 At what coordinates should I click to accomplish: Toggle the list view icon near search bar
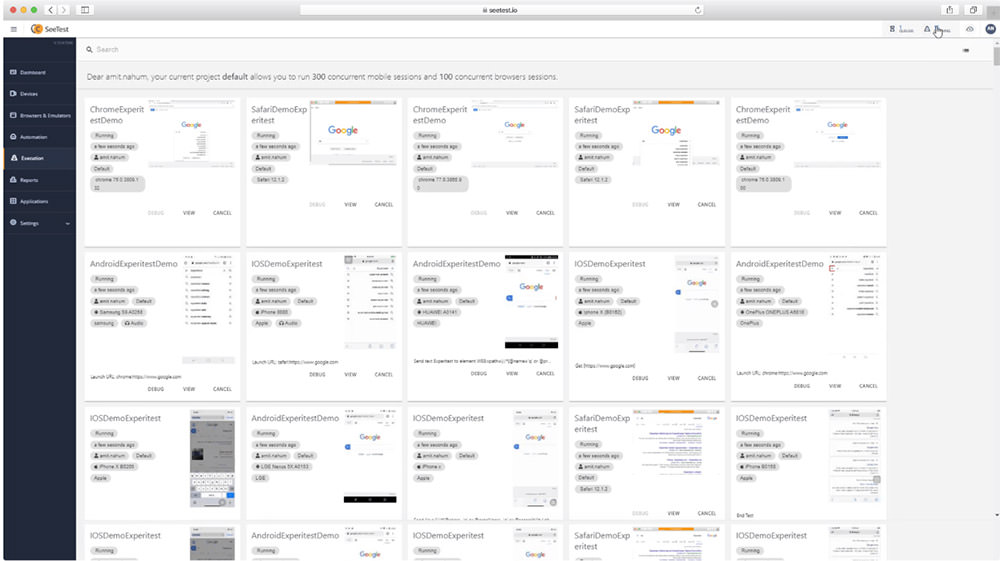pos(965,49)
